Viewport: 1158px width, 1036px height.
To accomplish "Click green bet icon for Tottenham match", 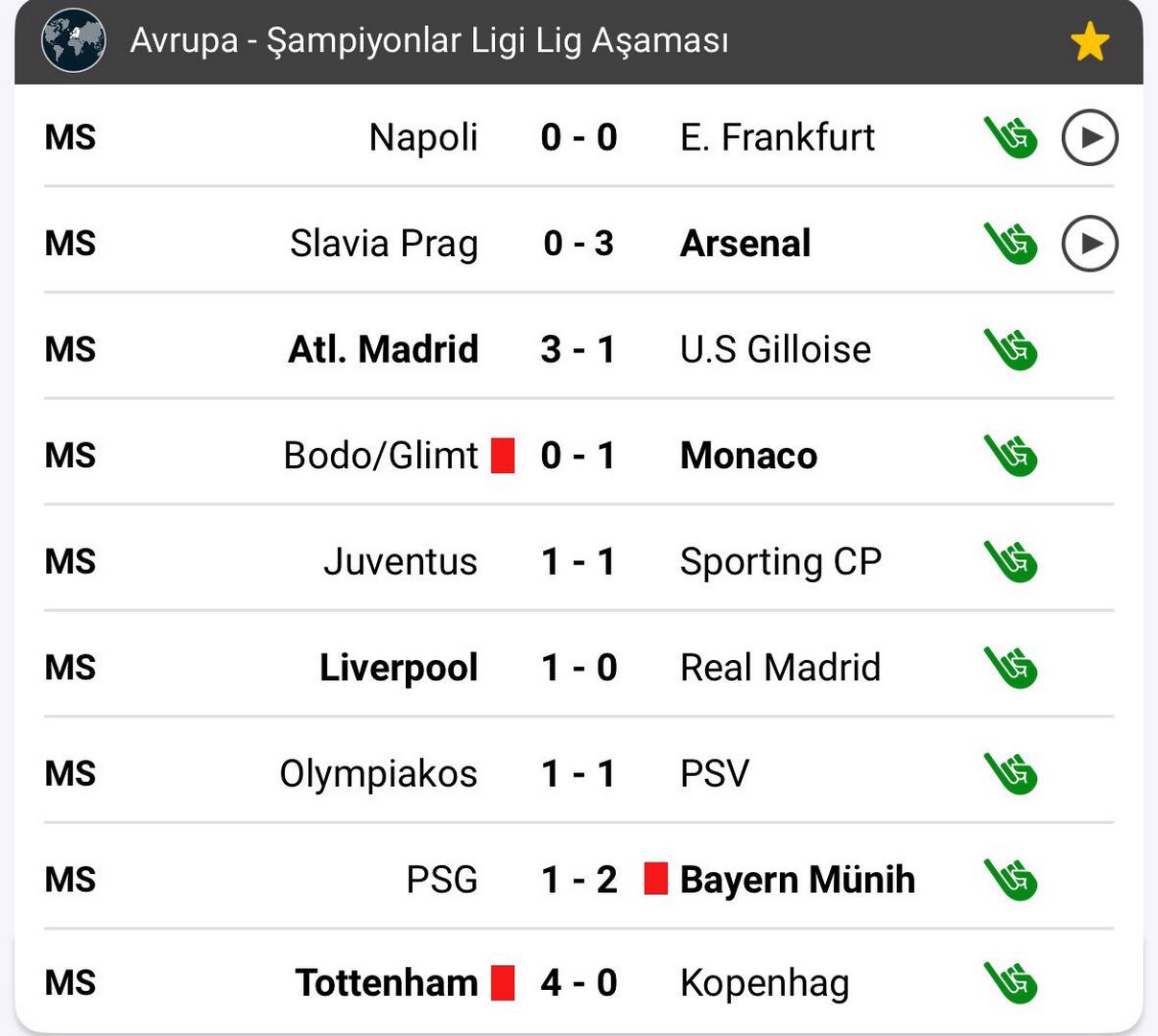I will pos(1010,983).
